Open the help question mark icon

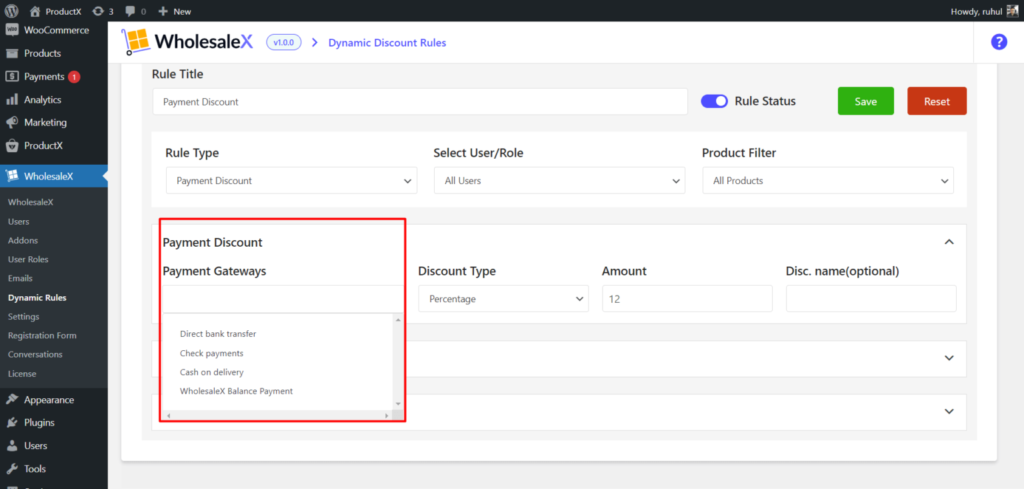(999, 42)
